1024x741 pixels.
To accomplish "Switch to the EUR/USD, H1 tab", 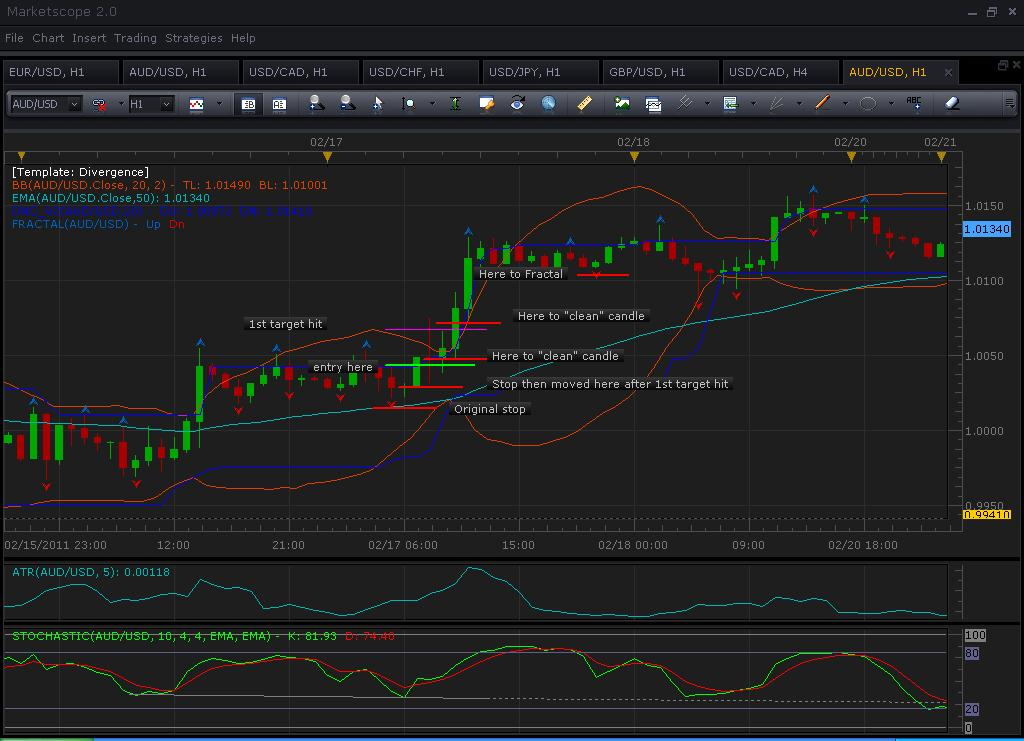I will tap(61, 72).
